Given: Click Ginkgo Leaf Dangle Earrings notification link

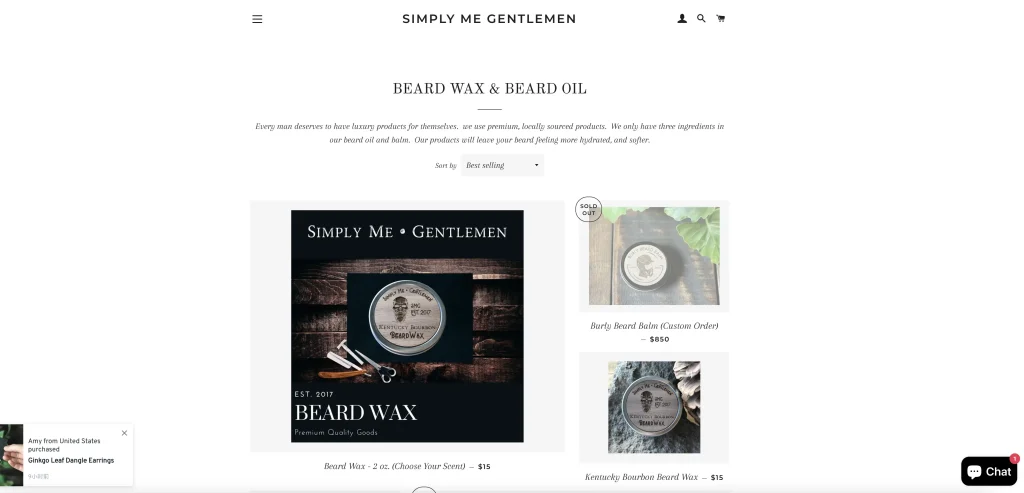Looking at the screenshot, I should coord(71,460).
